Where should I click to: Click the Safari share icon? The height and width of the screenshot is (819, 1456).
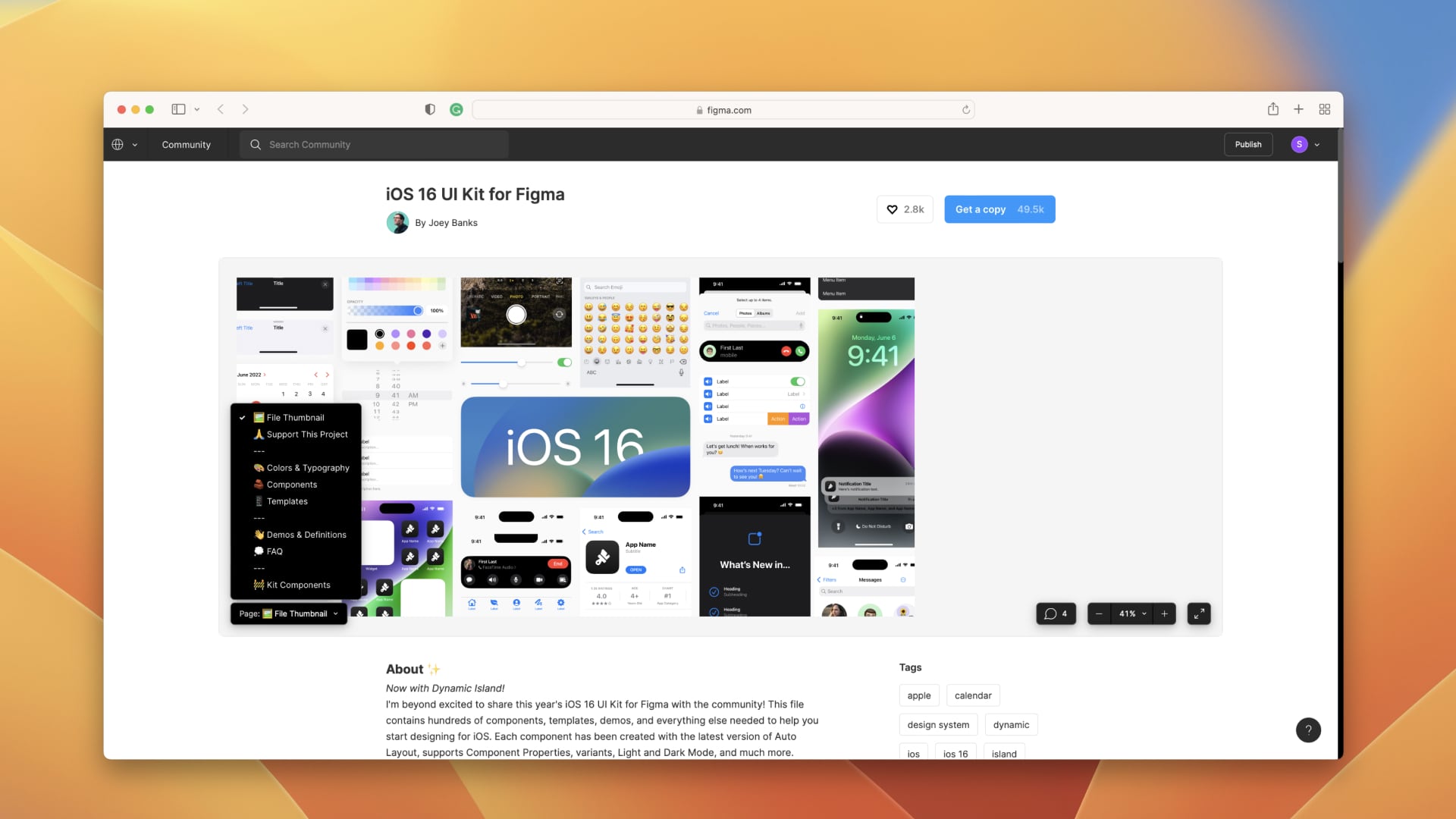[1273, 109]
